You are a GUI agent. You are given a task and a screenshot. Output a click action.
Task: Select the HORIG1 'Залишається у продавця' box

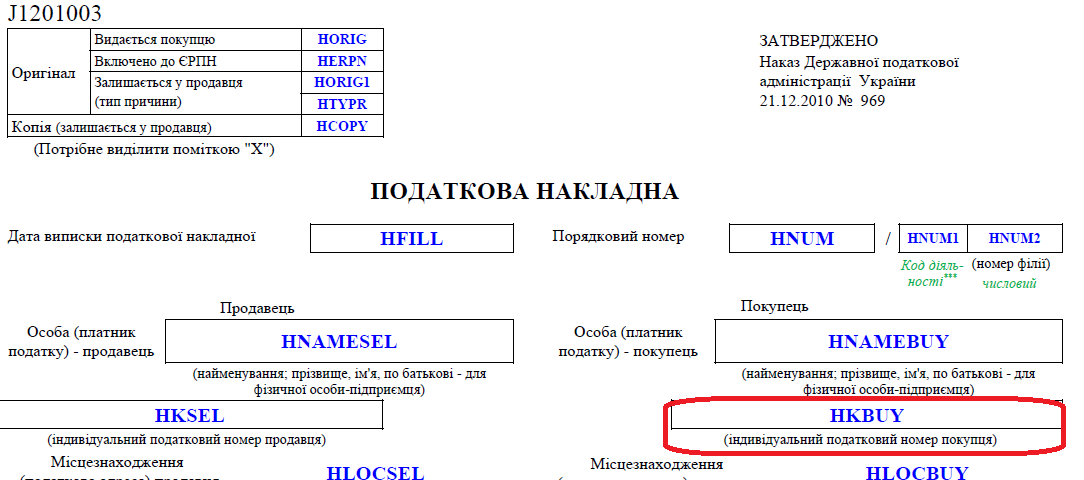(x=342, y=82)
